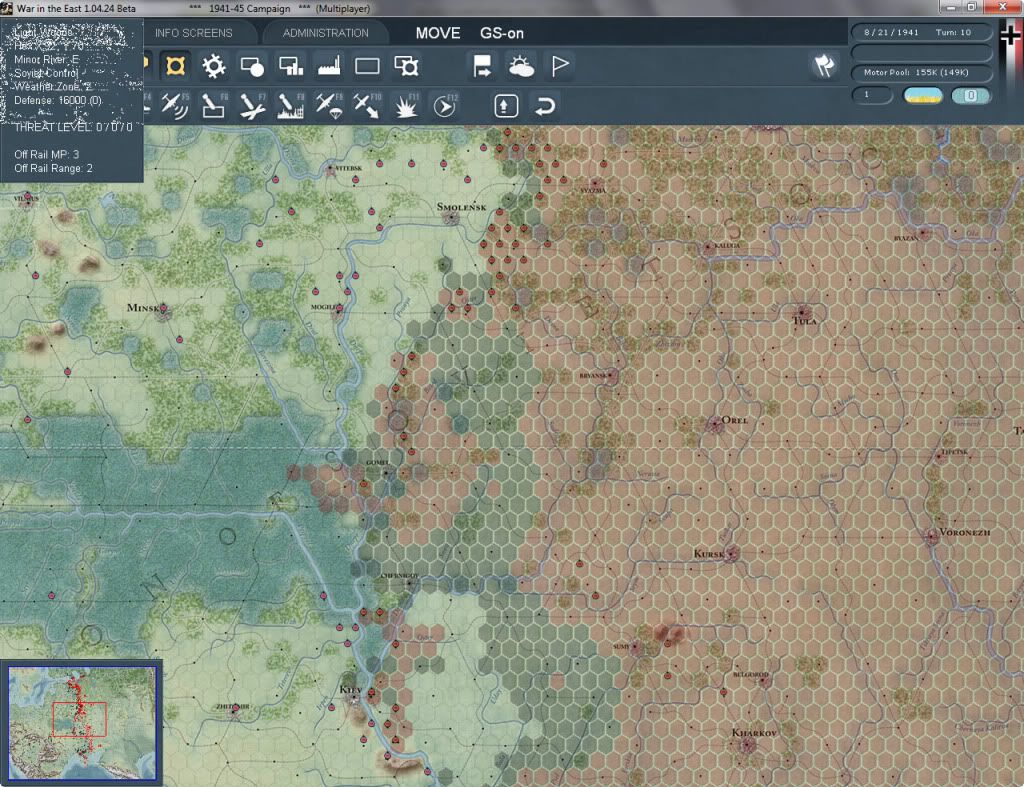The width and height of the screenshot is (1024, 787).
Task: Select the Vitebsk city hex
Action: (x=330, y=169)
